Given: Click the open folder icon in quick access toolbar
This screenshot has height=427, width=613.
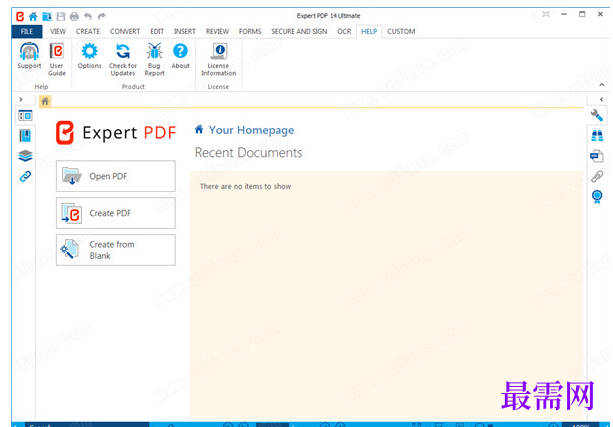Looking at the screenshot, I should click(x=47, y=16).
